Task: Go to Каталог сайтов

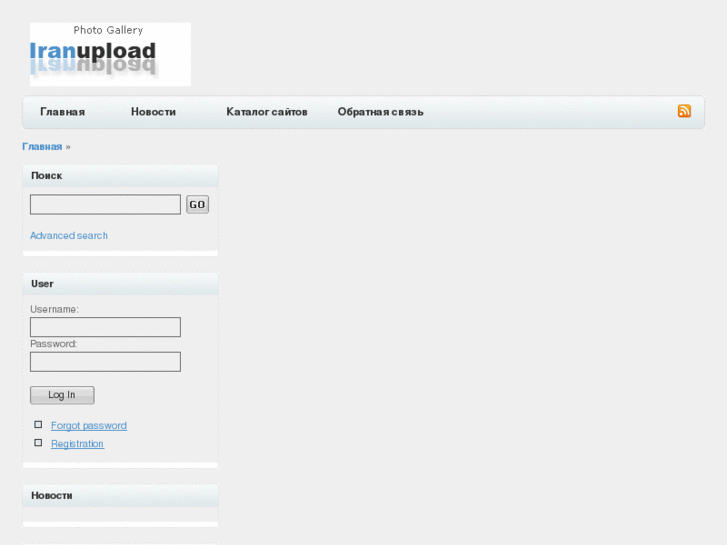Action: click(x=267, y=112)
